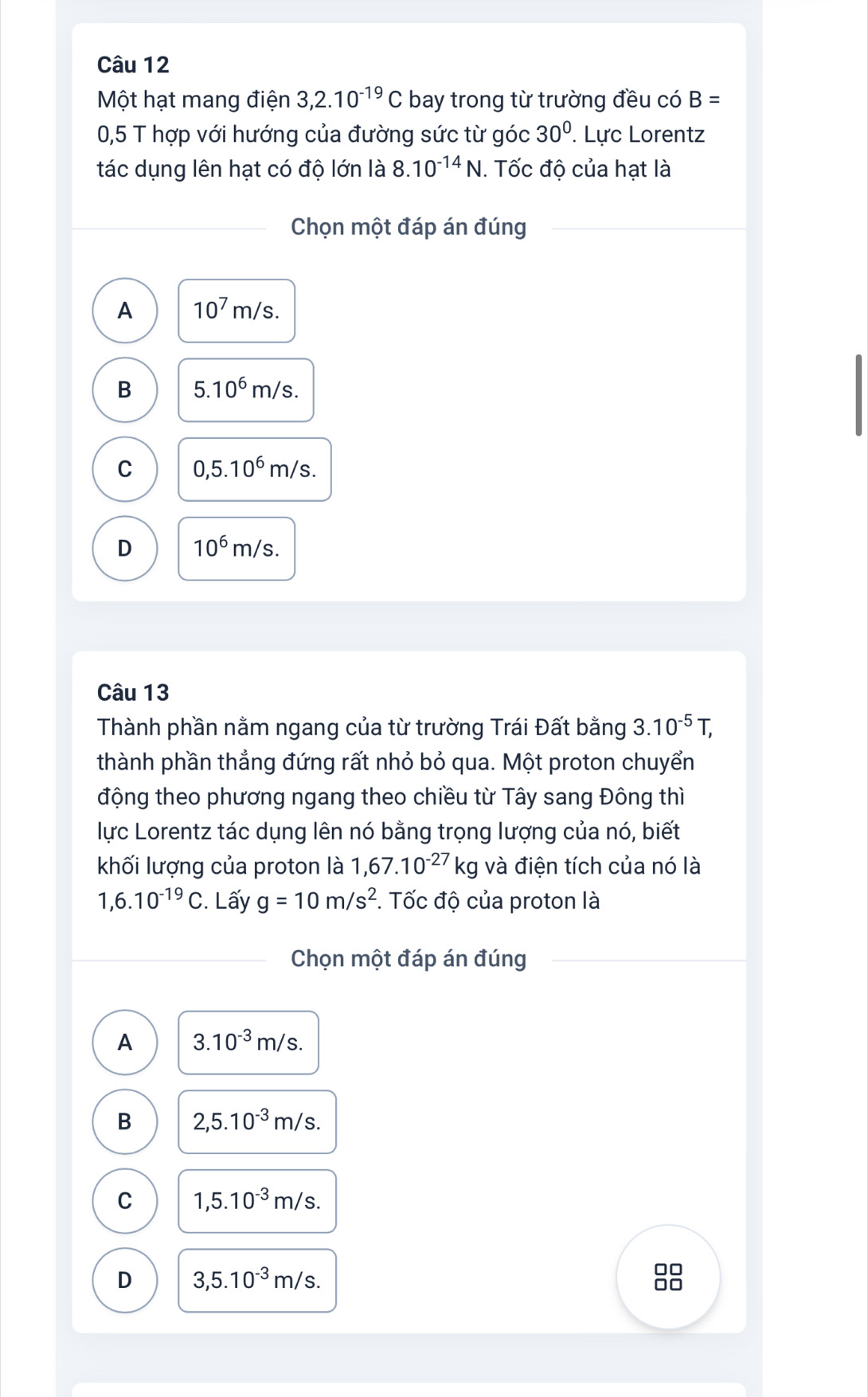The height and width of the screenshot is (1397, 868).
Task: Choose answer box 2,5.10⁻³ m/s
Action: (257, 1121)
